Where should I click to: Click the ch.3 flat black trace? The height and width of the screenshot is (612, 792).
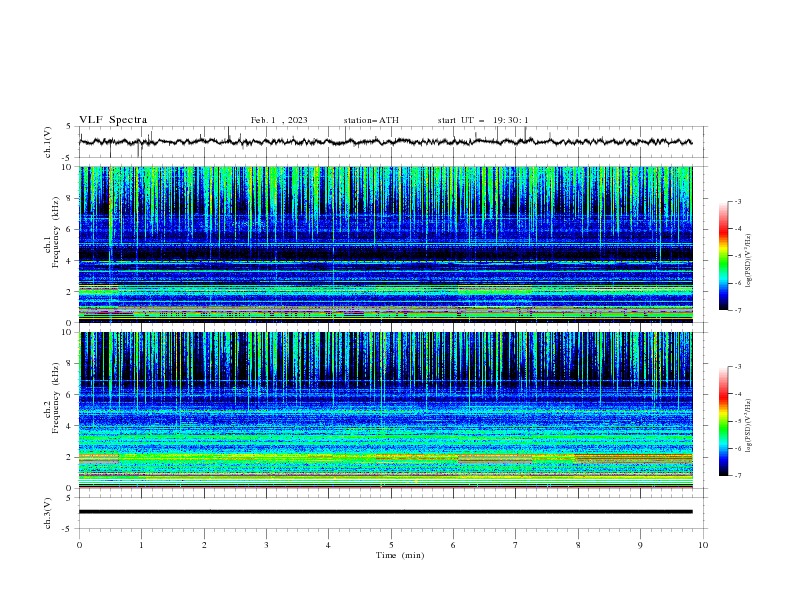pyautogui.click(x=386, y=512)
